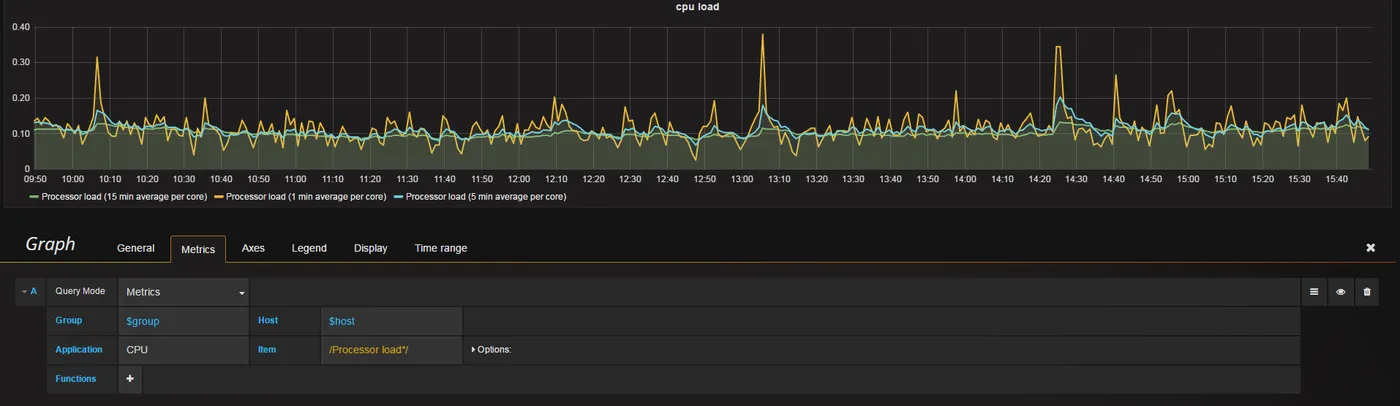Click the Host label

pos(268,321)
